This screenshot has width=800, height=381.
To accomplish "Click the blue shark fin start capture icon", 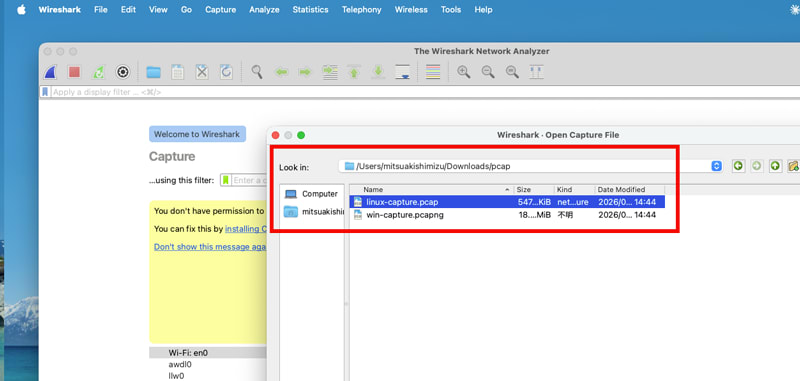I will 50,72.
